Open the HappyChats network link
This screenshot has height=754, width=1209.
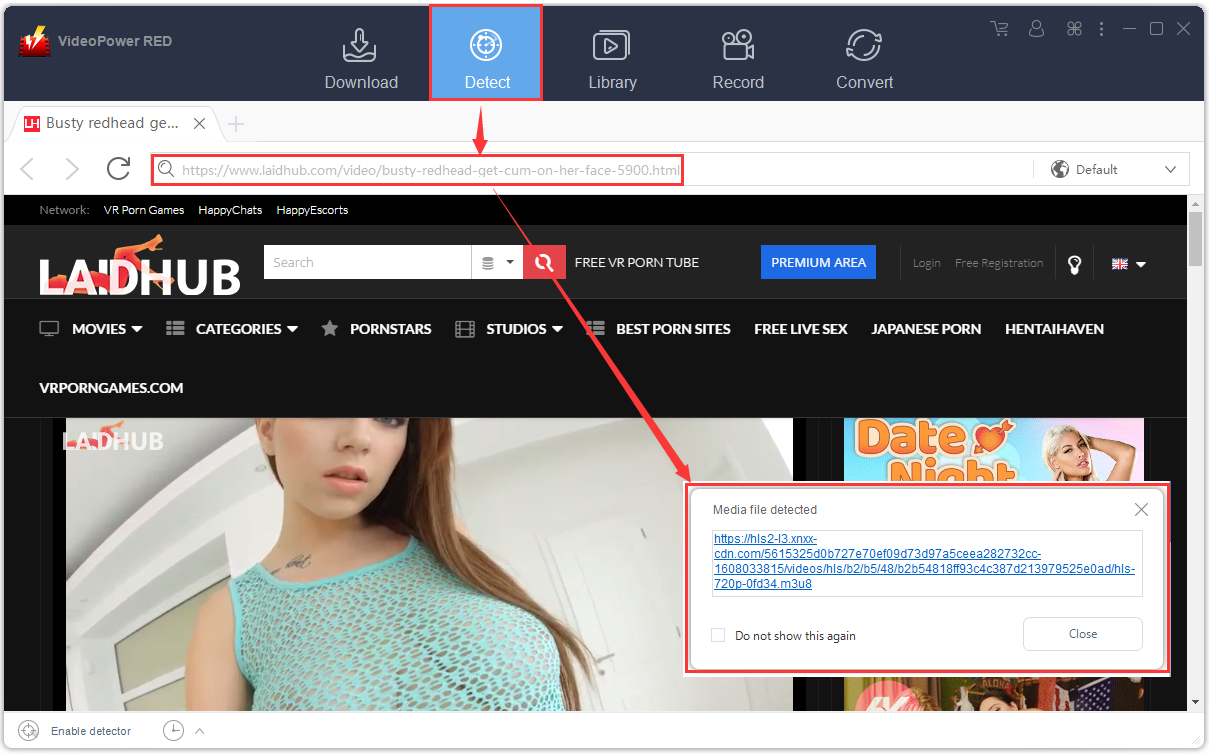click(x=230, y=210)
